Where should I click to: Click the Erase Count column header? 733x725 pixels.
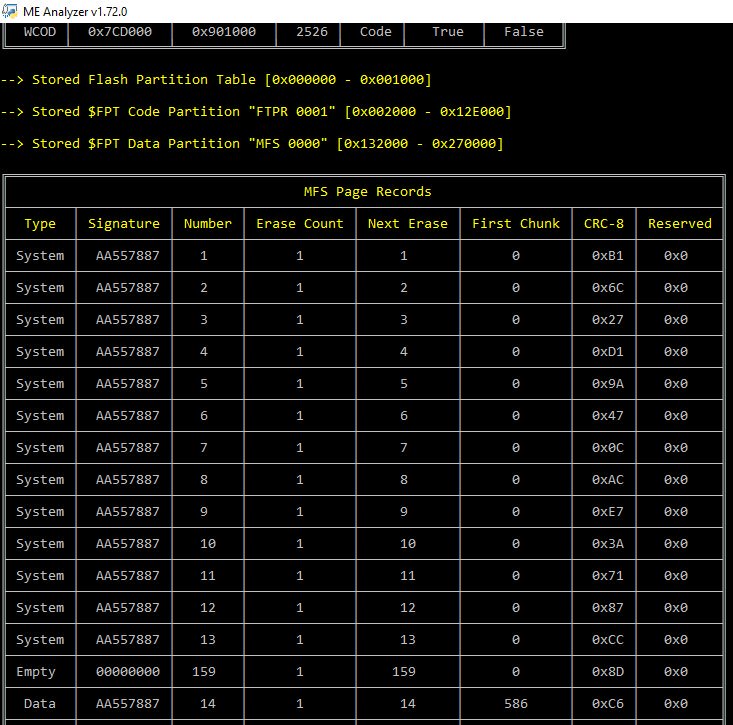tap(300, 224)
